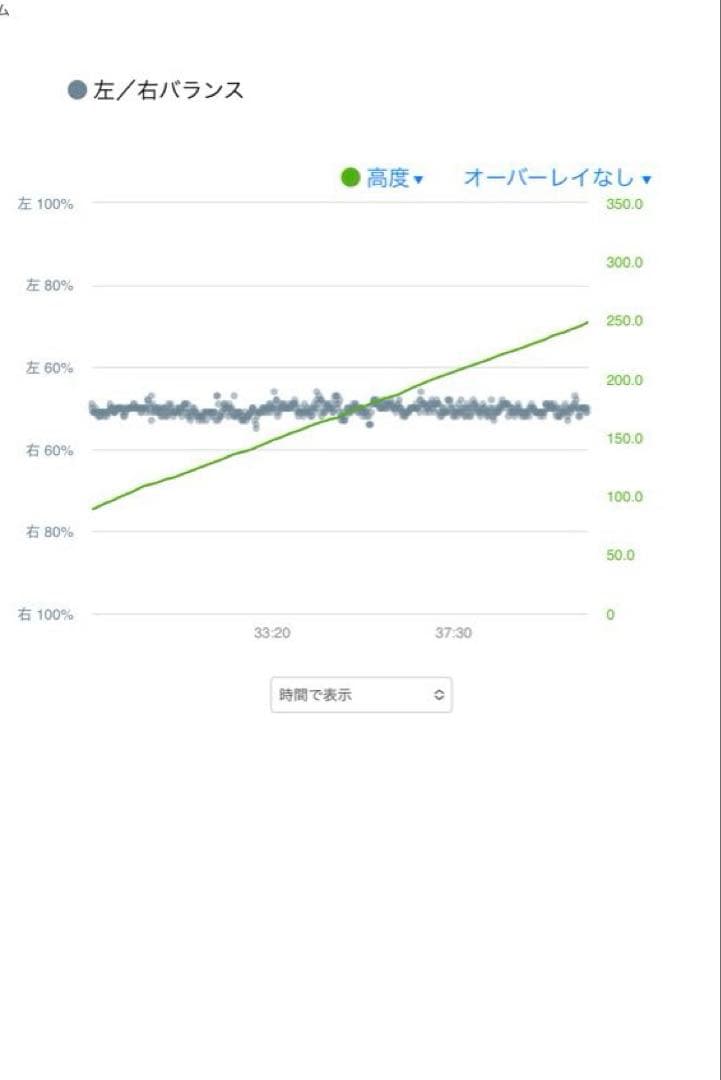Click the 350.0 altitude axis value
Viewport: 721px width, 1080px height.
[624, 204]
